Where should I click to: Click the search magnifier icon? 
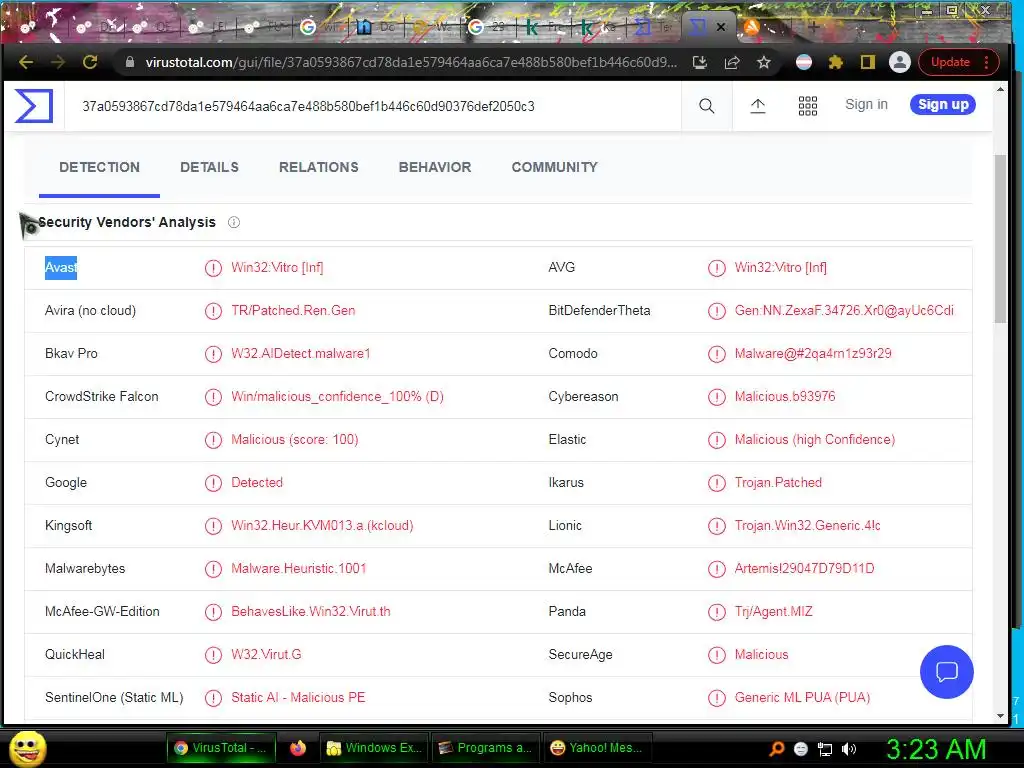point(707,106)
